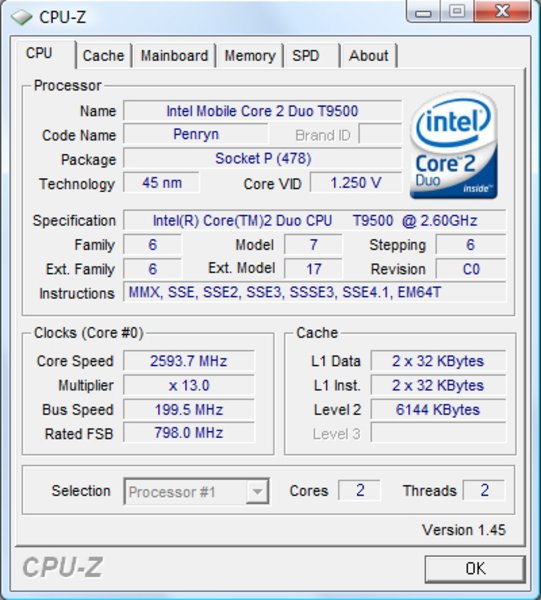
Task: Click the Core Speed 2593.7 MHz value
Action: tap(189, 361)
